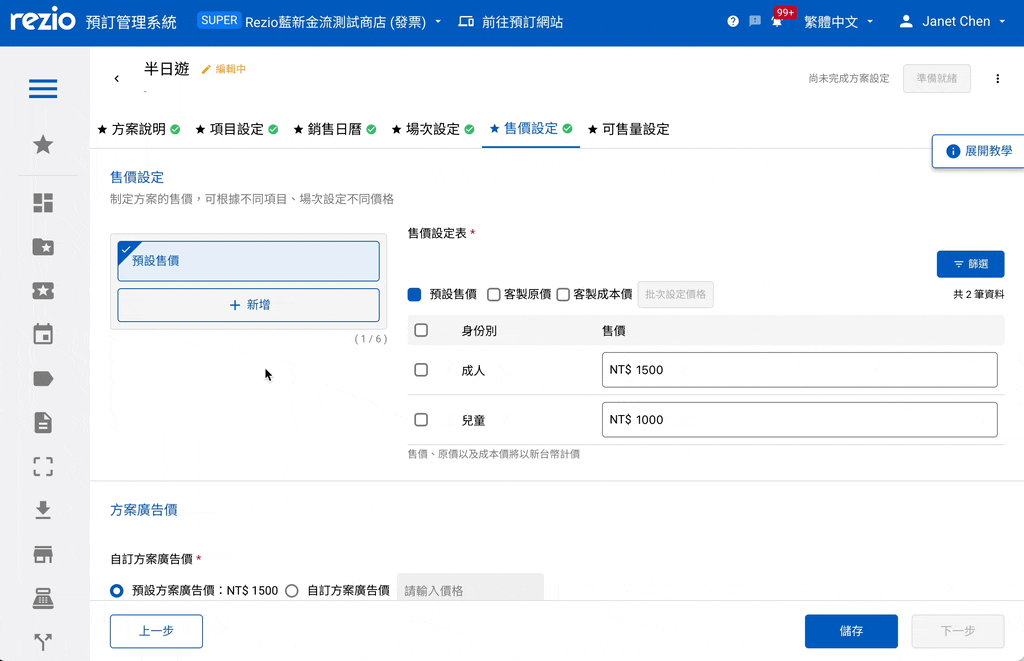Toggle the 預設售價 checkbox
Screen dimensions: 1024x661
click(x=414, y=295)
